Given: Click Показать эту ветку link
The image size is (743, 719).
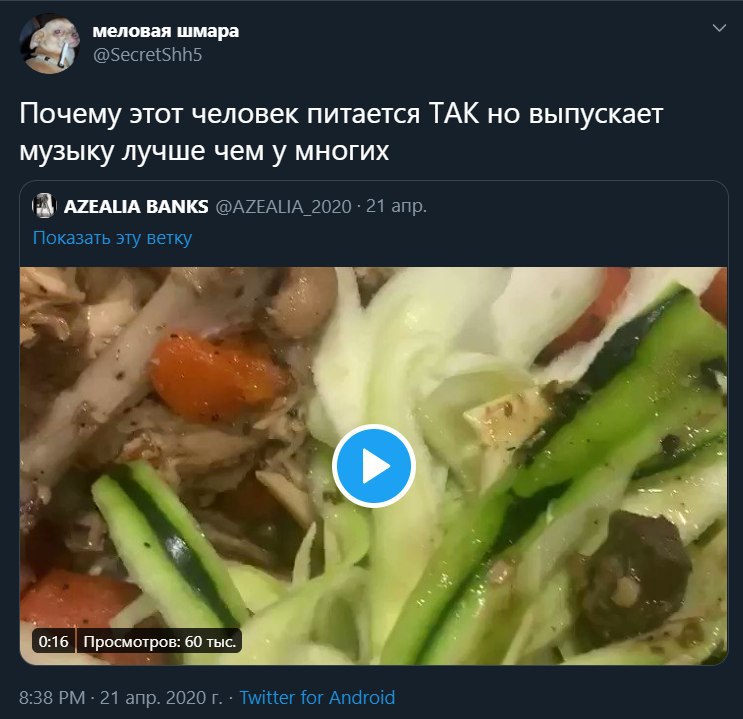Looking at the screenshot, I should click(x=112, y=237).
